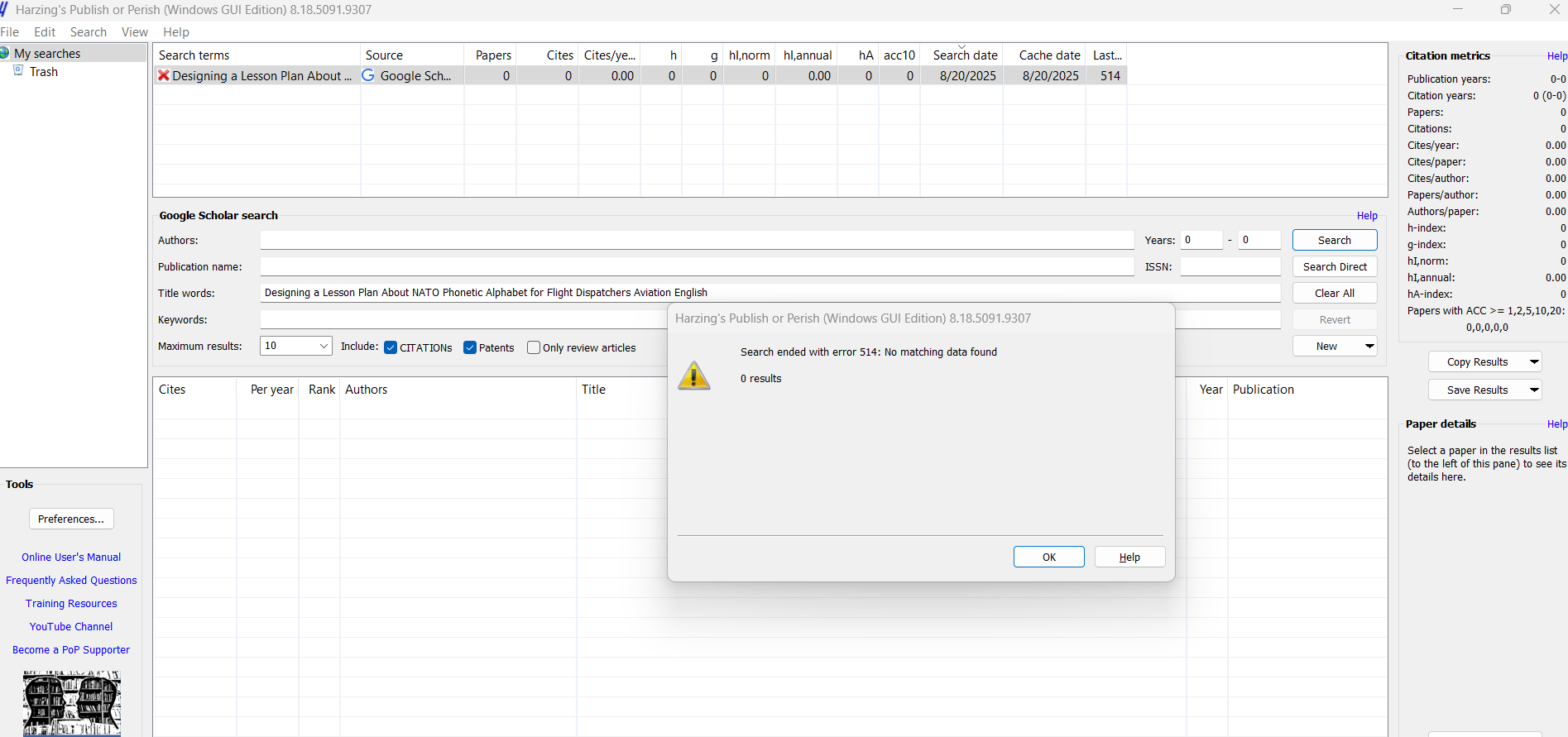The height and width of the screenshot is (737, 1568).
Task: Sort results by Rank column
Action: 320,390
